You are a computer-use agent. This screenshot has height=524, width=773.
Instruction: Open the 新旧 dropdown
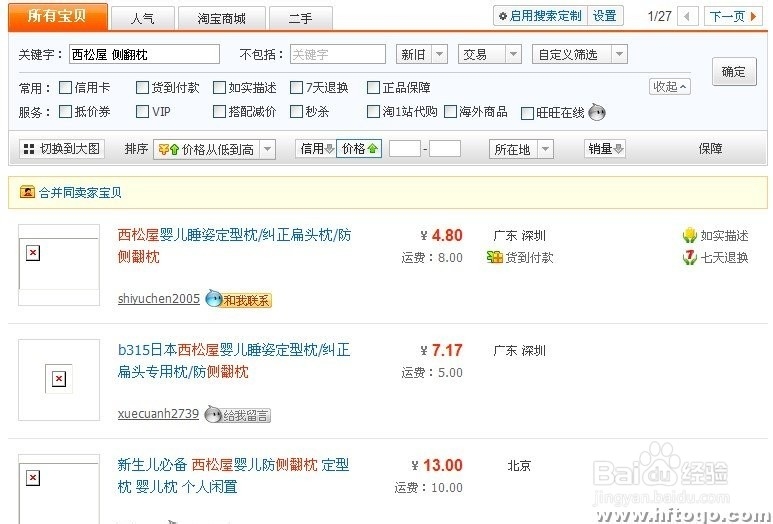(422, 54)
